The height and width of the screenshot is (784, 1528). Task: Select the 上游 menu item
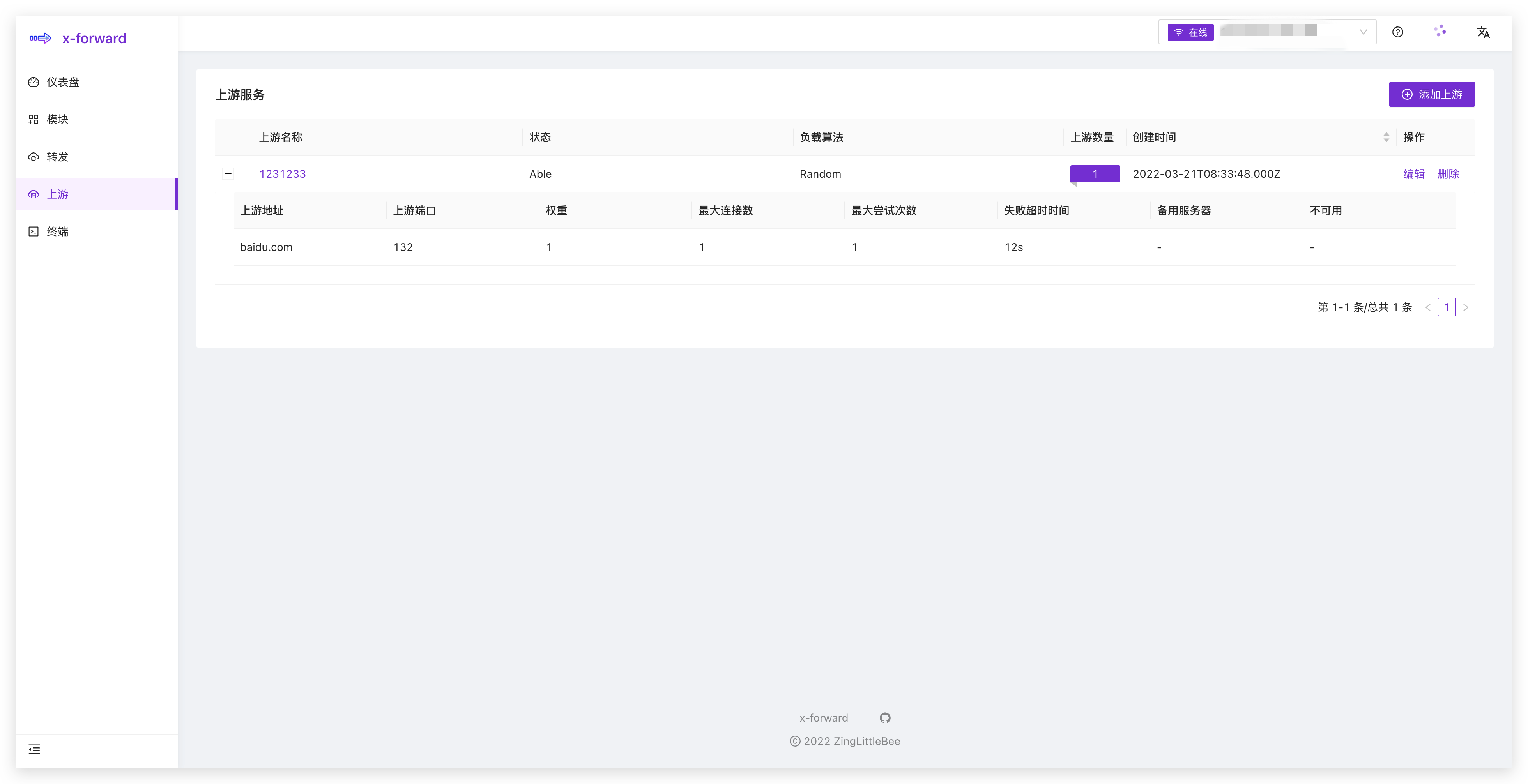(58, 194)
